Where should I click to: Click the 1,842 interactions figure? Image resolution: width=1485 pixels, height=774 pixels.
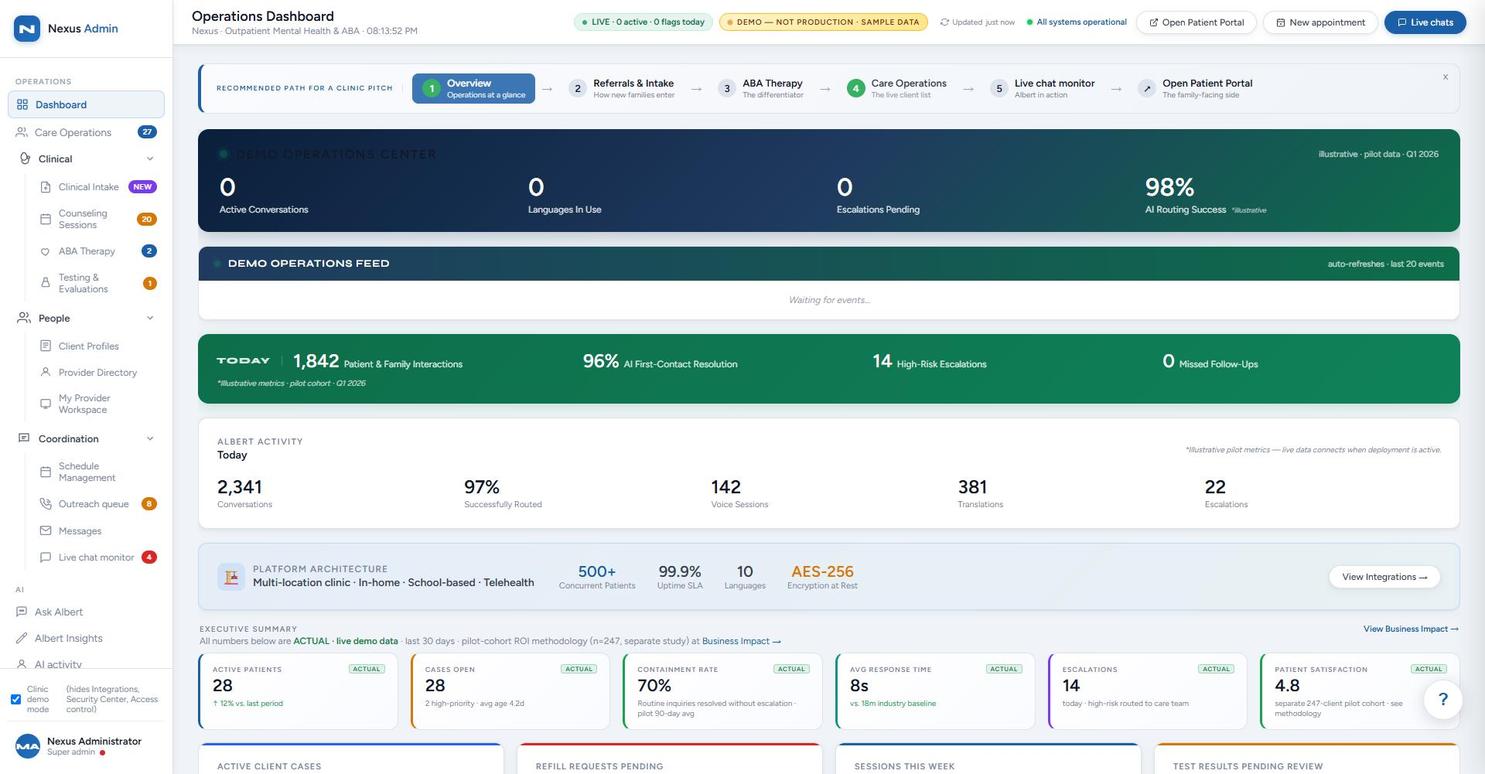(x=316, y=361)
